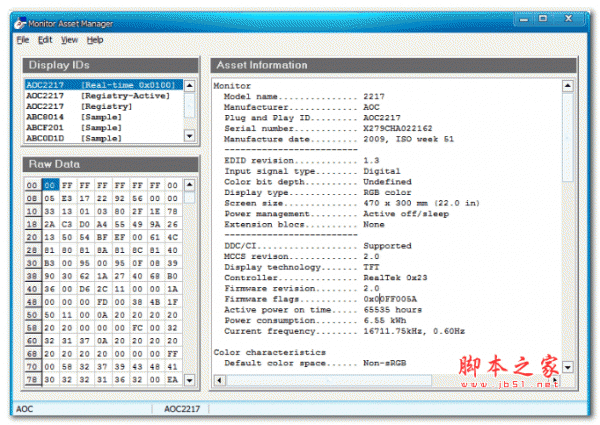600x425 pixels.
Task: Select ABC8014 Sample display entry
Action: click(104, 117)
